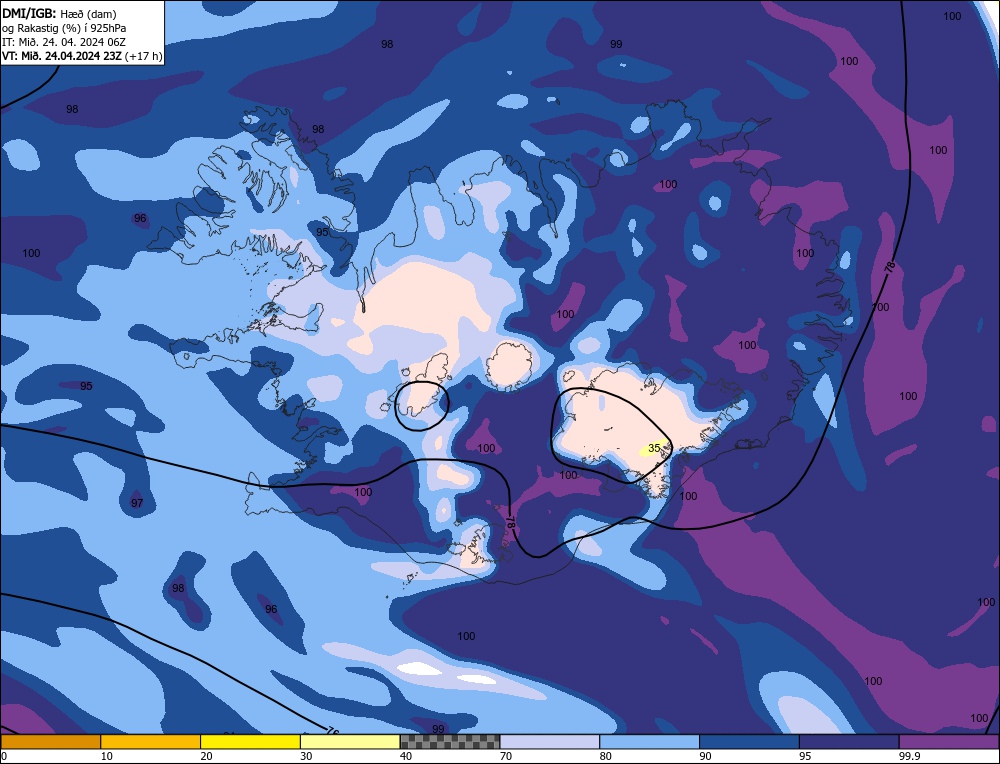Click the "30" tick below the color bar
Viewport: 1000px width, 764px height.
pyautogui.click(x=306, y=756)
